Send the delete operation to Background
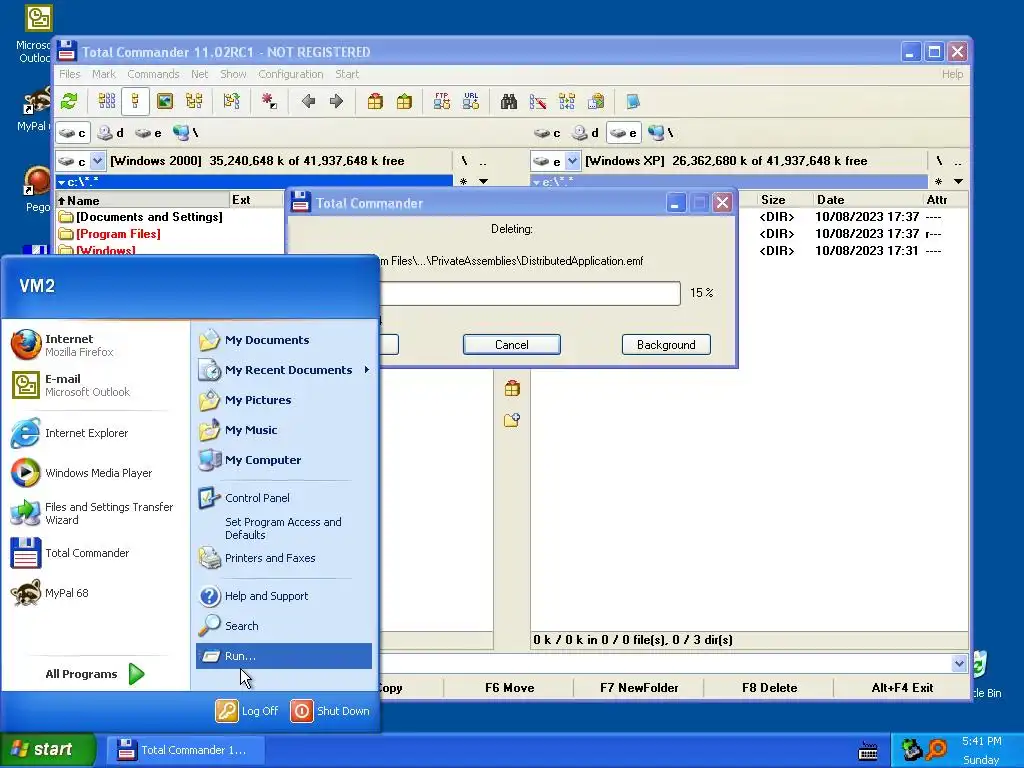This screenshot has height=768, width=1024. [x=666, y=345]
